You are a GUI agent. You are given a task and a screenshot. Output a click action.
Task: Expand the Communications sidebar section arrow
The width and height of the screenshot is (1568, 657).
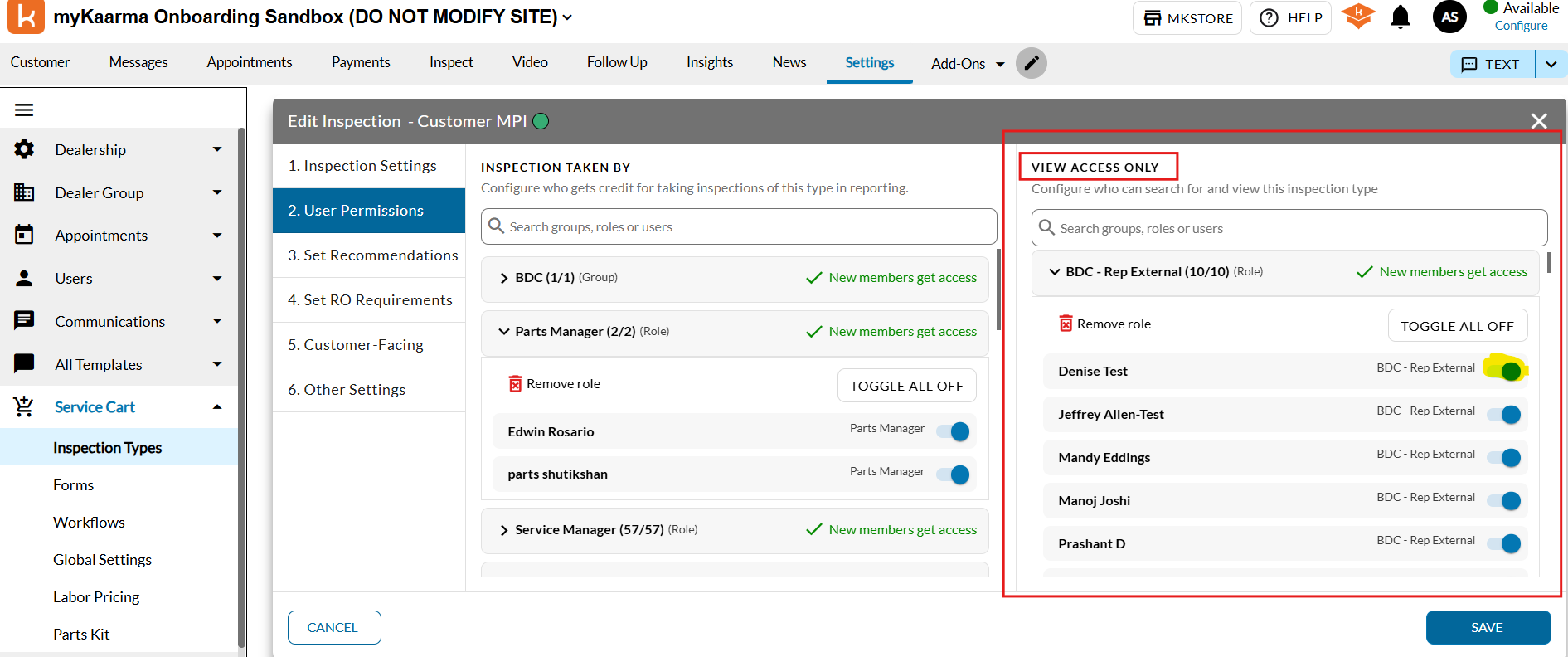coord(217,321)
